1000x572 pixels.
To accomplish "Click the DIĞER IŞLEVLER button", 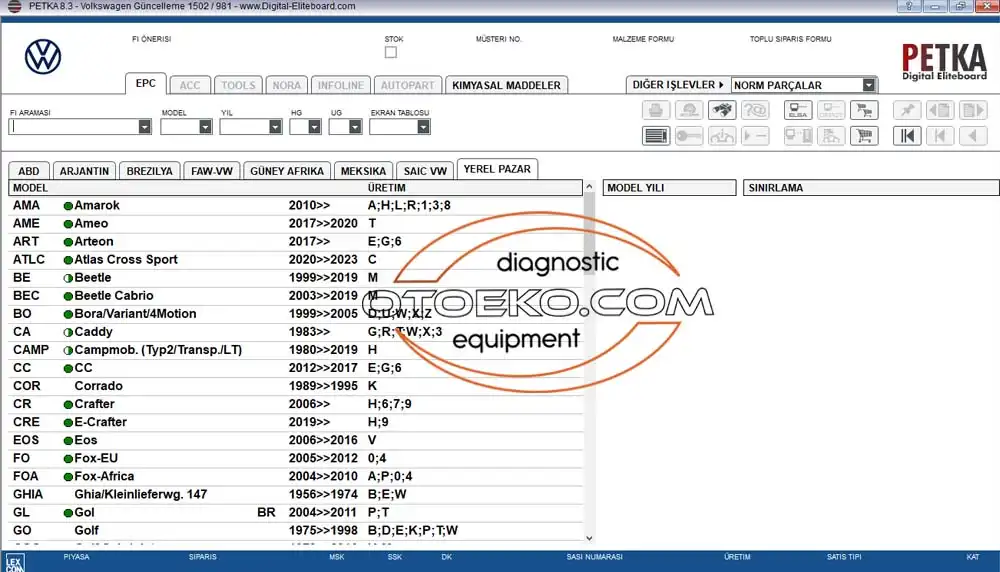I will (678, 85).
